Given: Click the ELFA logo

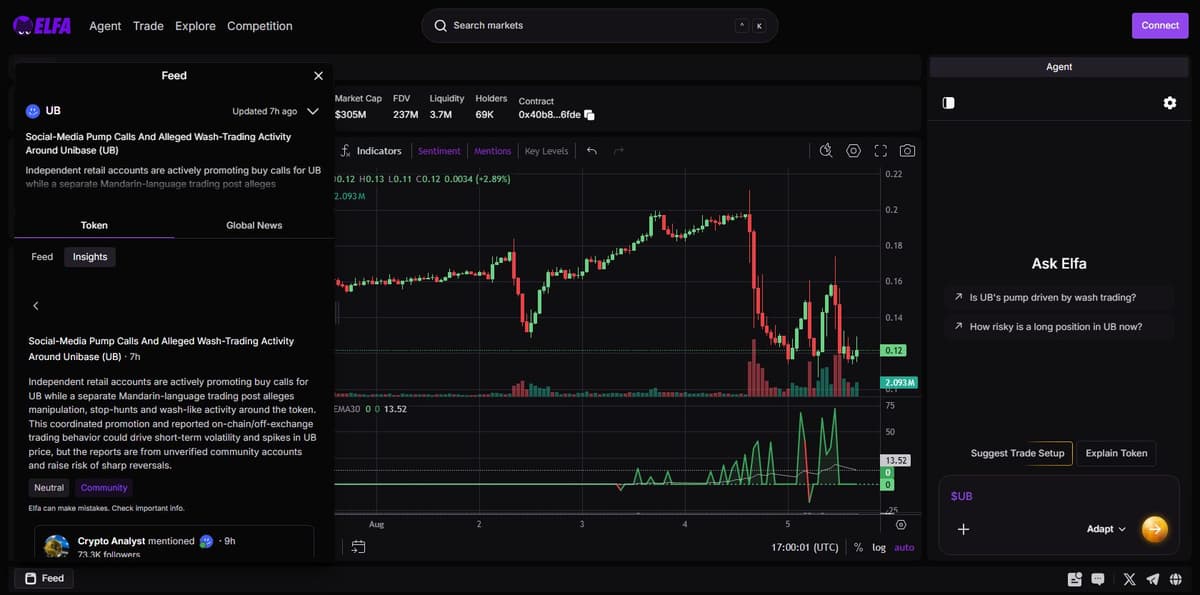Looking at the screenshot, I should pos(42,26).
